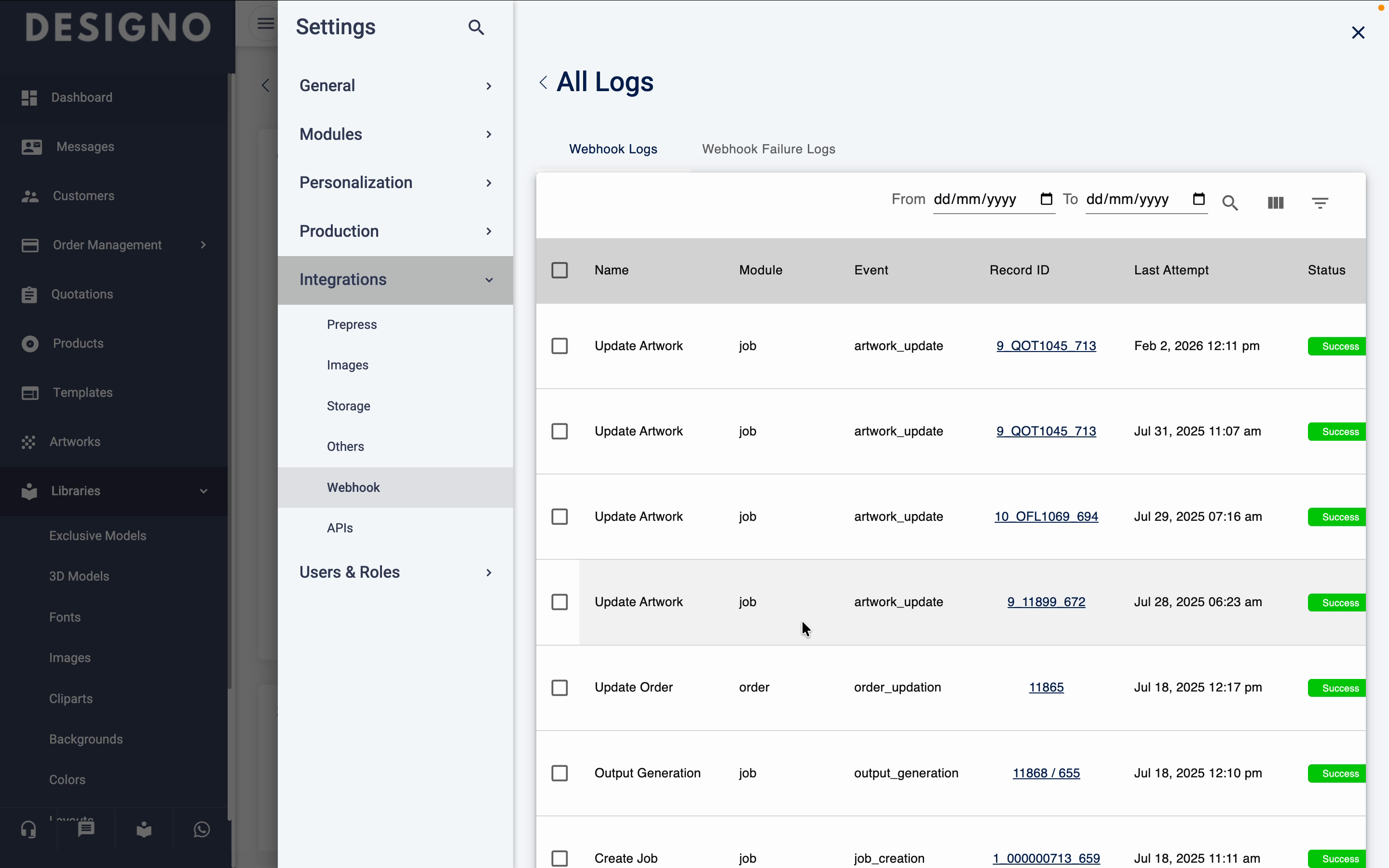Go back using arrow beside All Logs
Viewport: 1389px width, 868px height.
coord(543,82)
